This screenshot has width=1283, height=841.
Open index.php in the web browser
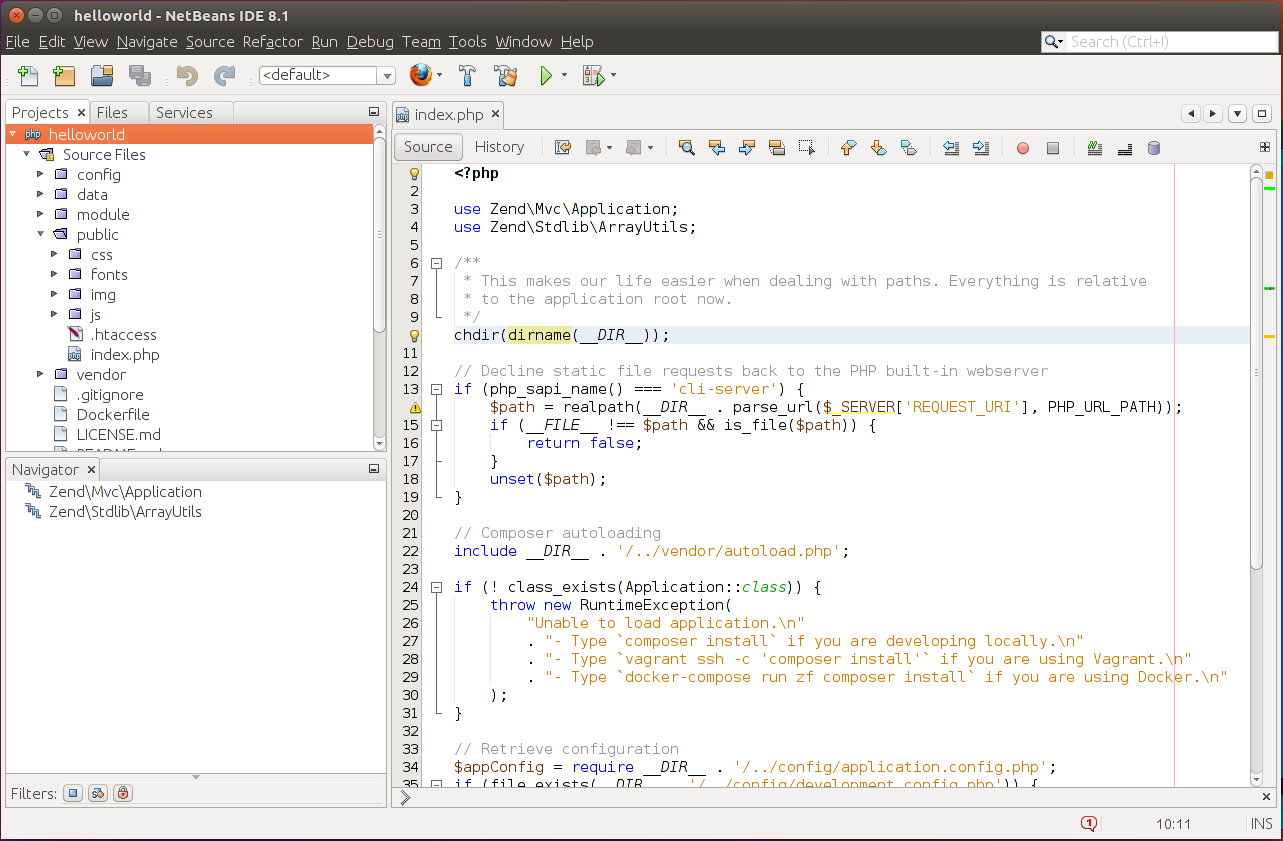(420, 75)
